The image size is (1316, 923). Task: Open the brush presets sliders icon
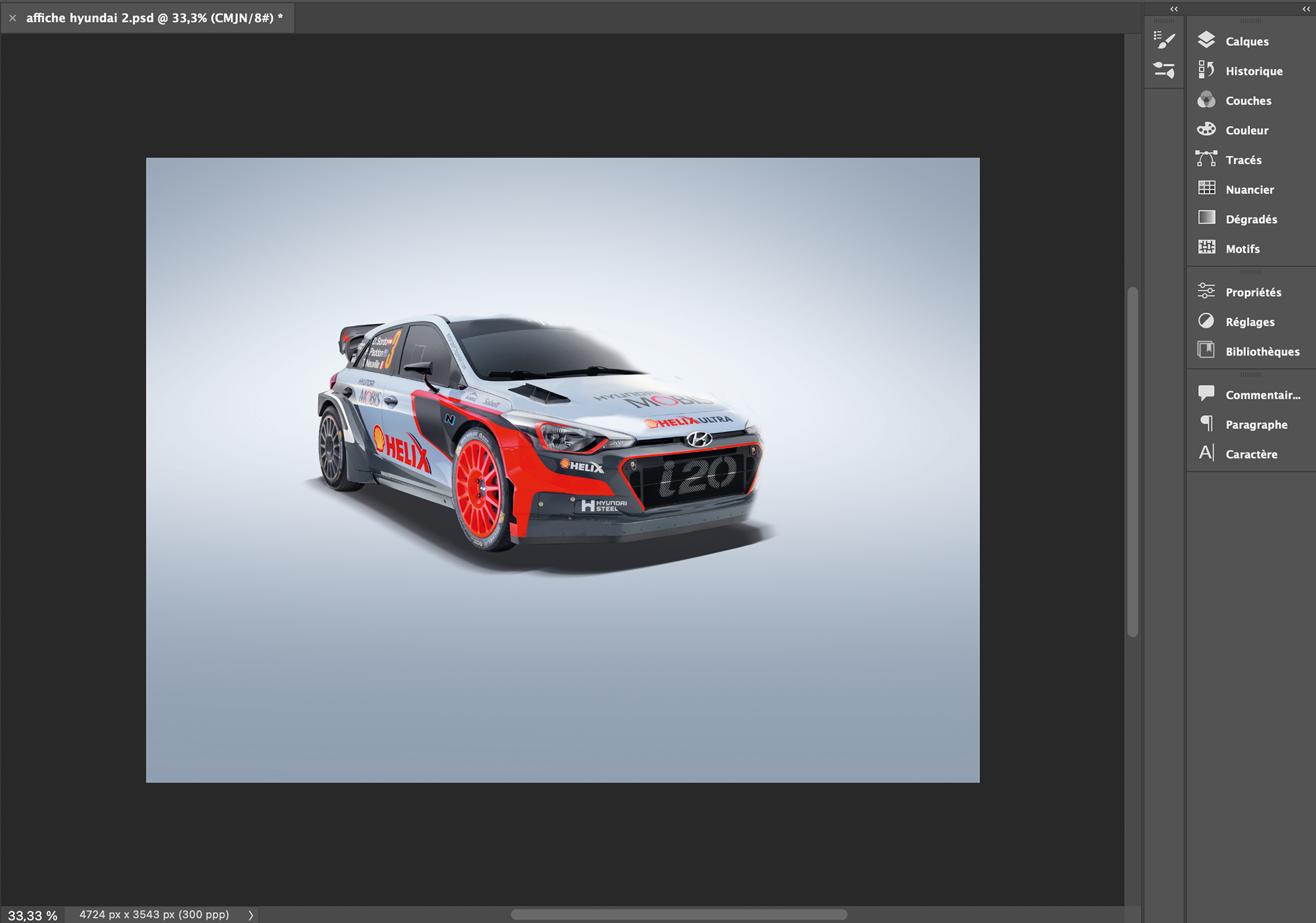pyautogui.click(x=1164, y=70)
